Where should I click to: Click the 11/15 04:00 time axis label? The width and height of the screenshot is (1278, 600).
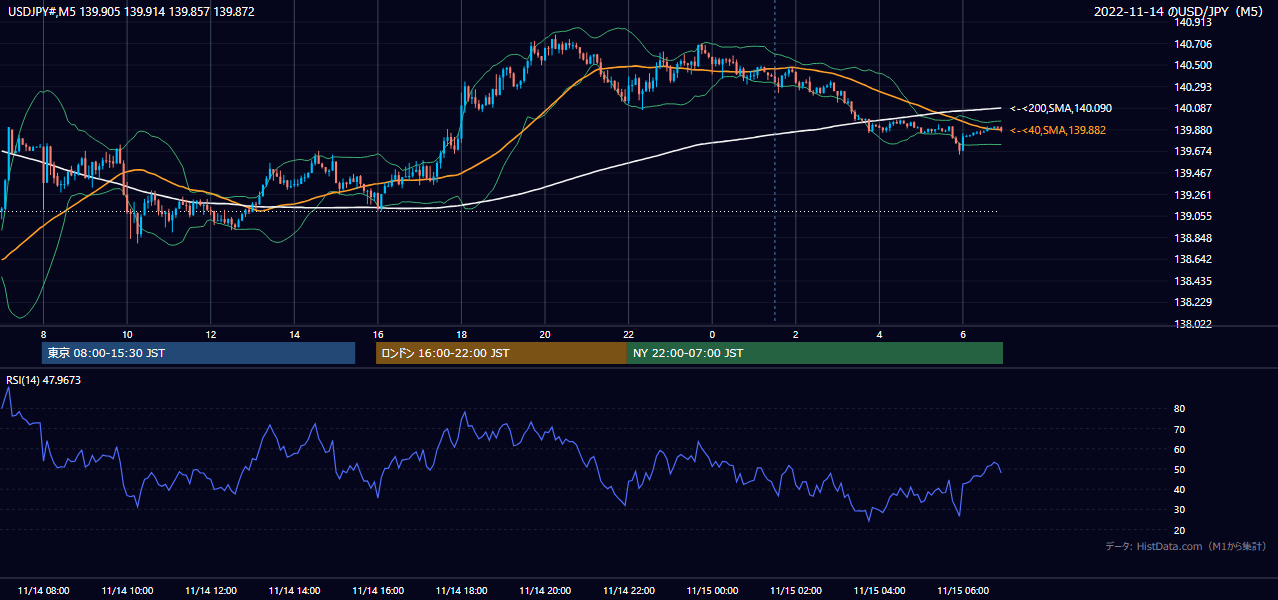[879, 591]
